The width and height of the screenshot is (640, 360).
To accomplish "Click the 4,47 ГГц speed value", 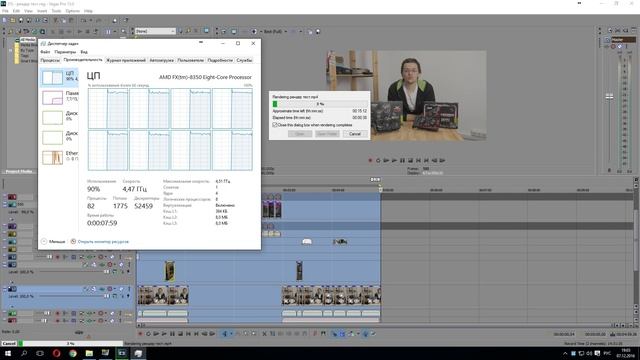I will point(135,189).
